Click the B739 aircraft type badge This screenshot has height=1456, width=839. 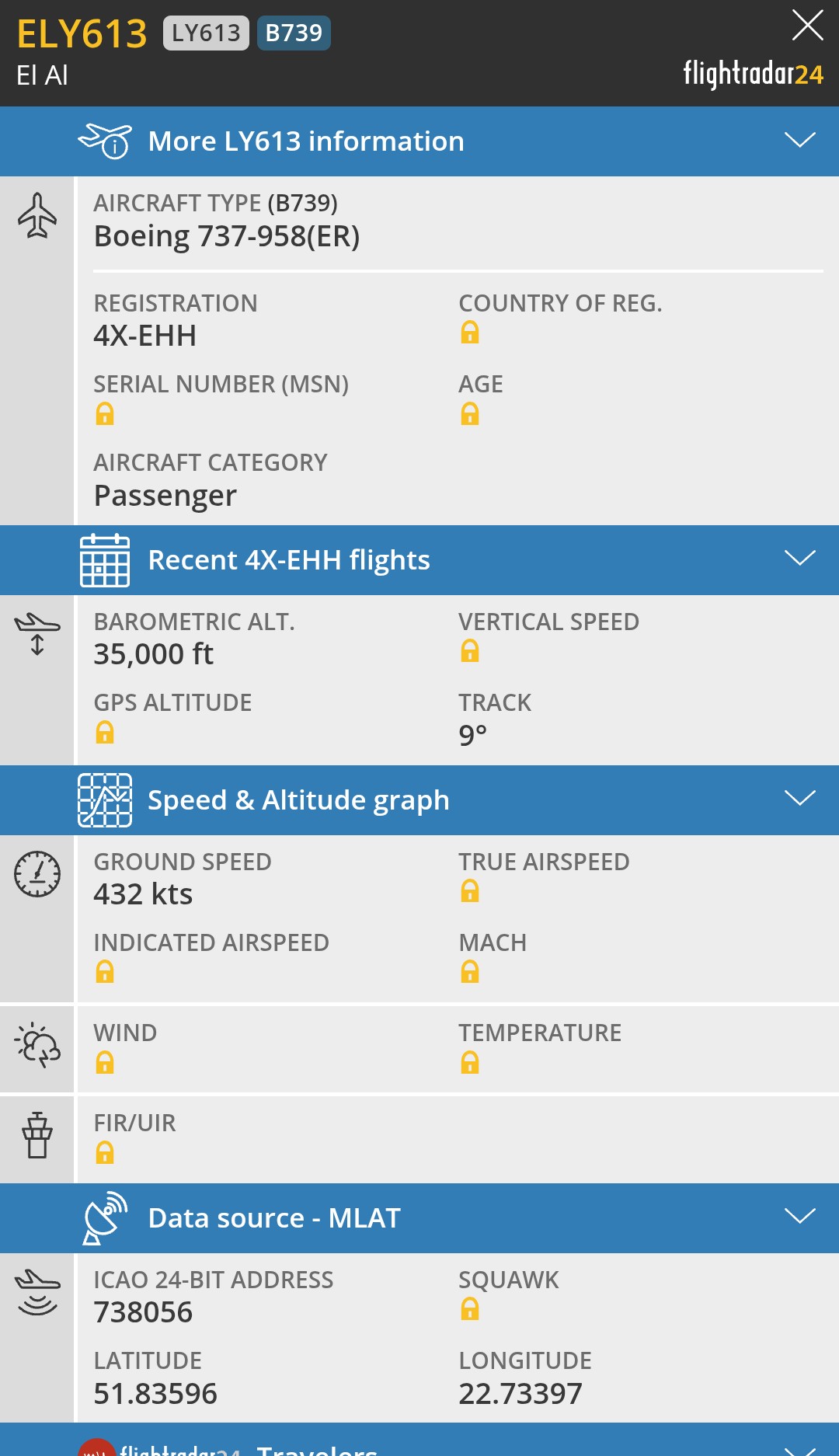click(x=294, y=33)
